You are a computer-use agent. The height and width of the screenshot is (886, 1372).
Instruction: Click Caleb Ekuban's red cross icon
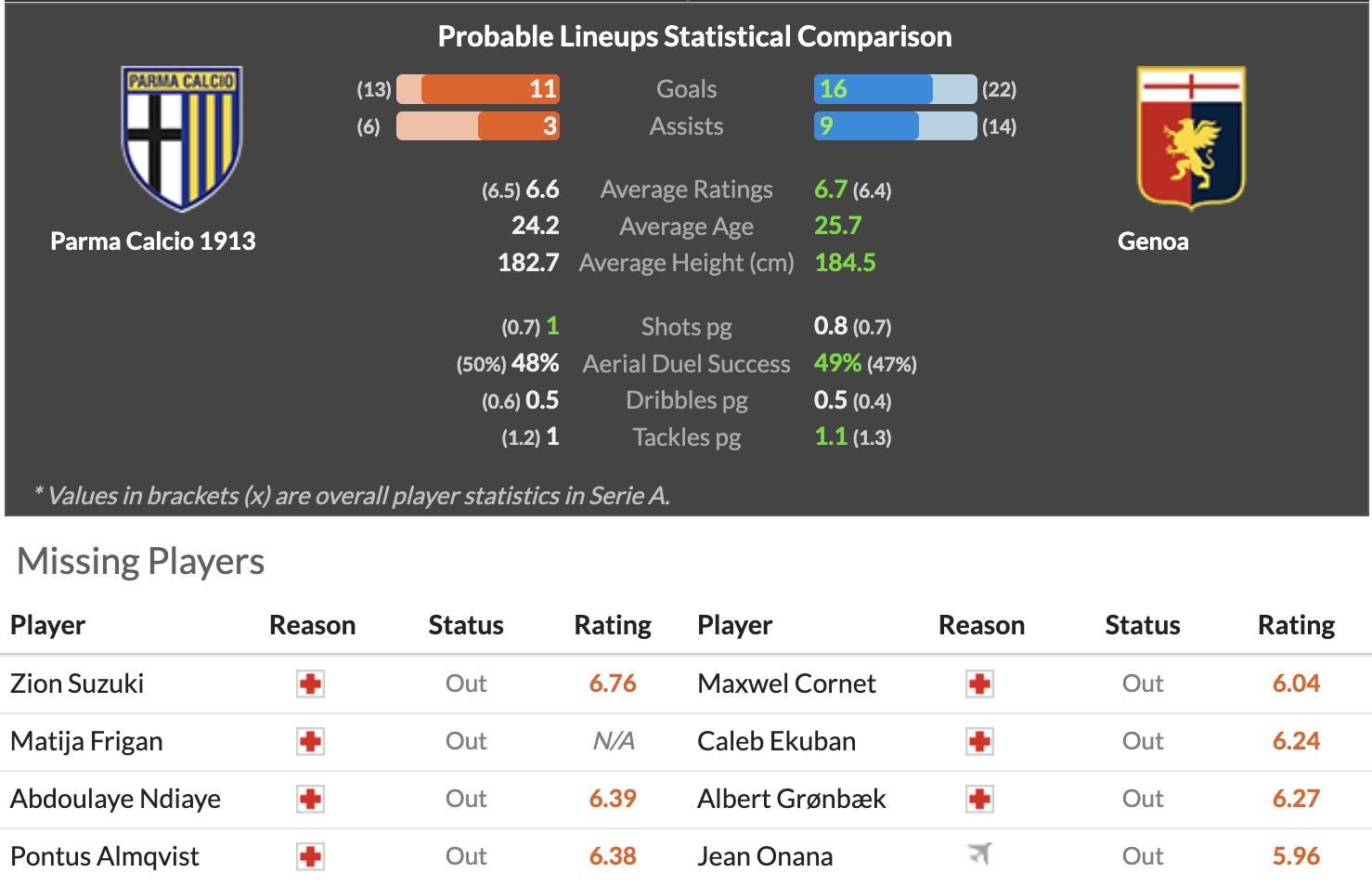pyautogui.click(x=979, y=742)
